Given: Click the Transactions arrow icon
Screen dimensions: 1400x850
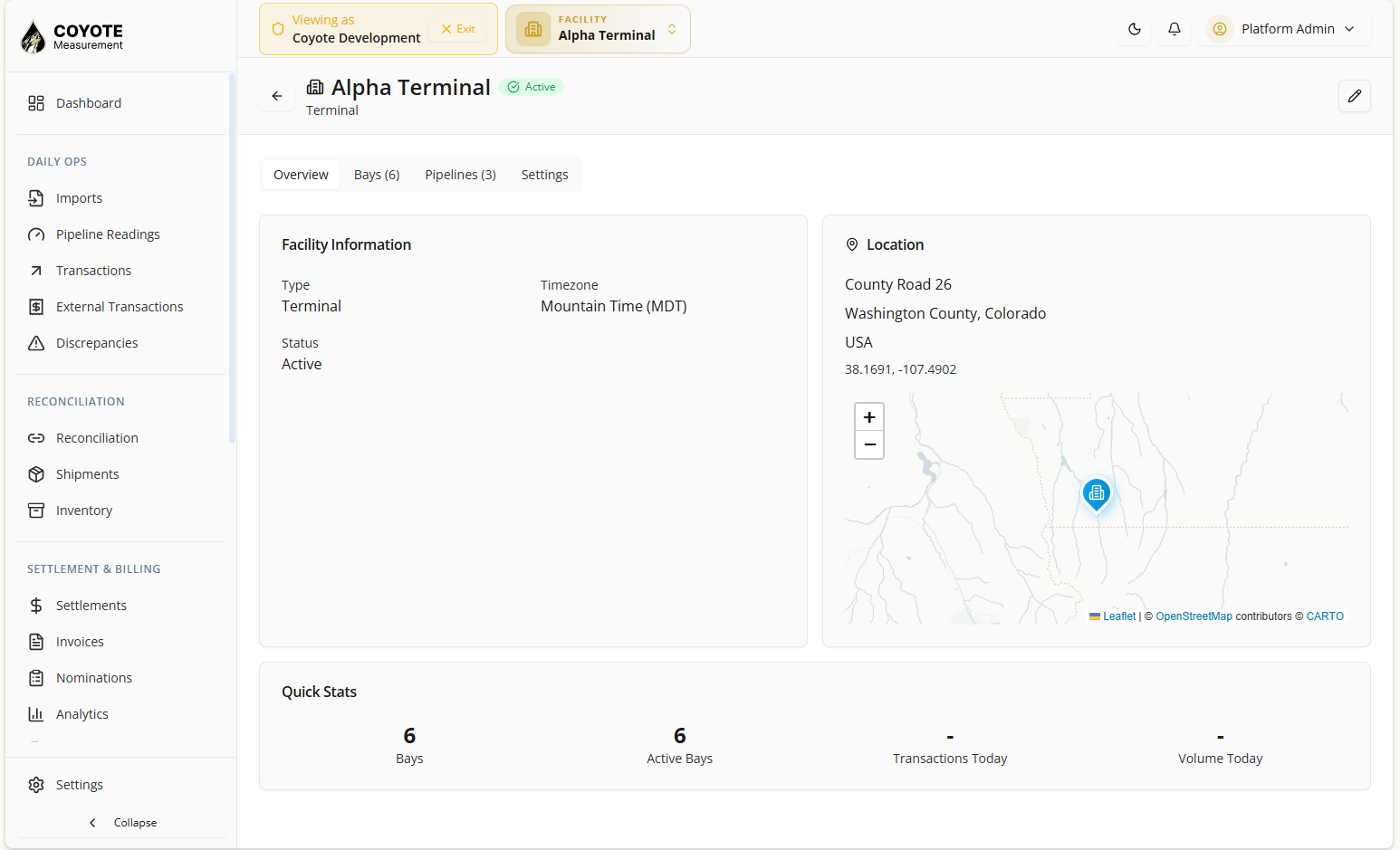Looking at the screenshot, I should 36,271.
